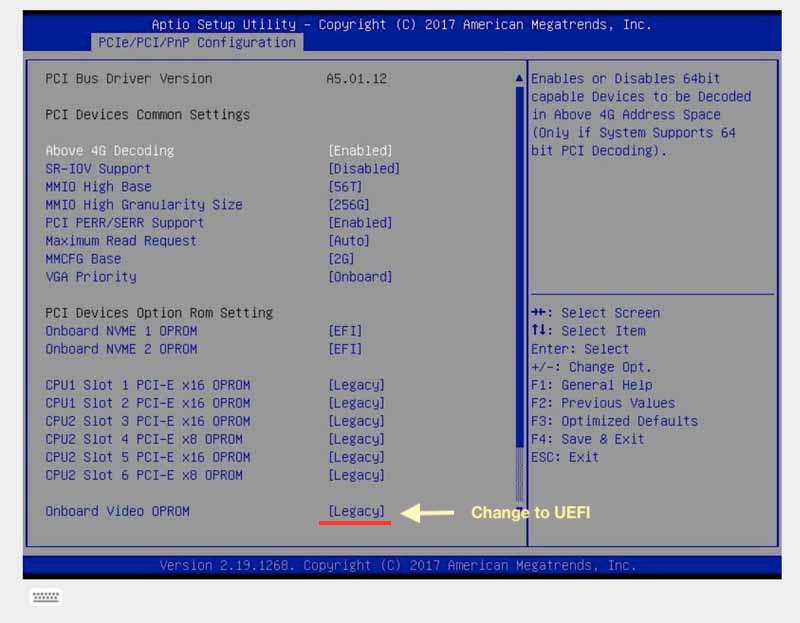The height and width of the screenshot is (623, 800).
Task: Select the PCIe/PCI/PnP Configuration tab
Action: (x=197, y=42)
